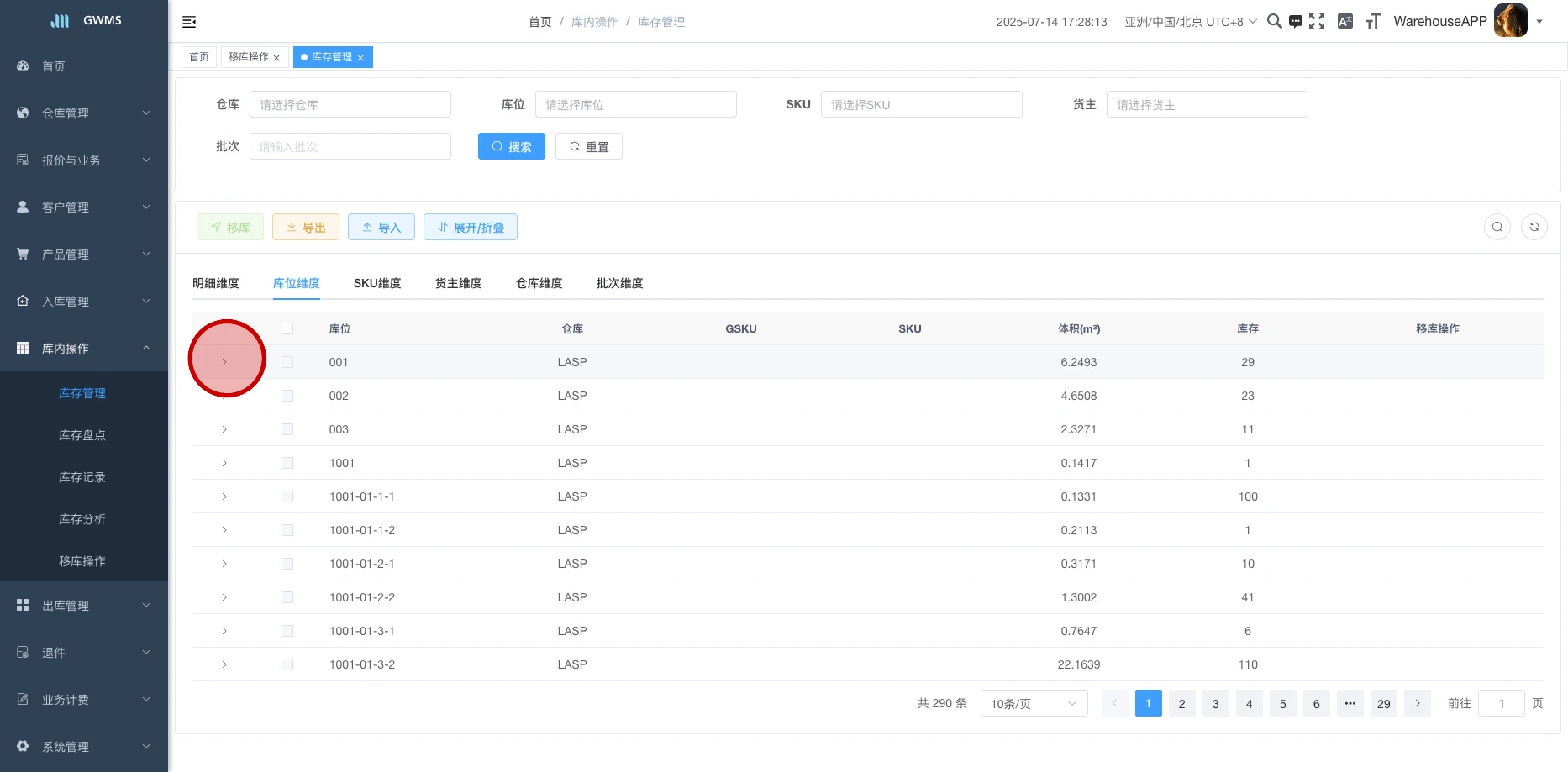Viewport: 1568px width, 772px height.
Task: Click the sidebar collapse hamburger icon
Action: [x=189, y=22]
